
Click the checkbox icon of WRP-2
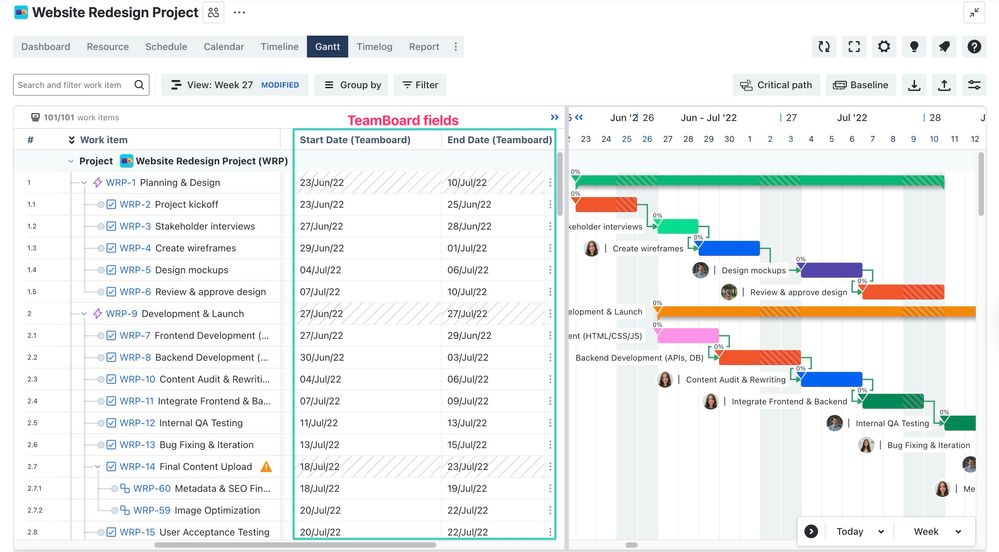[111, 205]
